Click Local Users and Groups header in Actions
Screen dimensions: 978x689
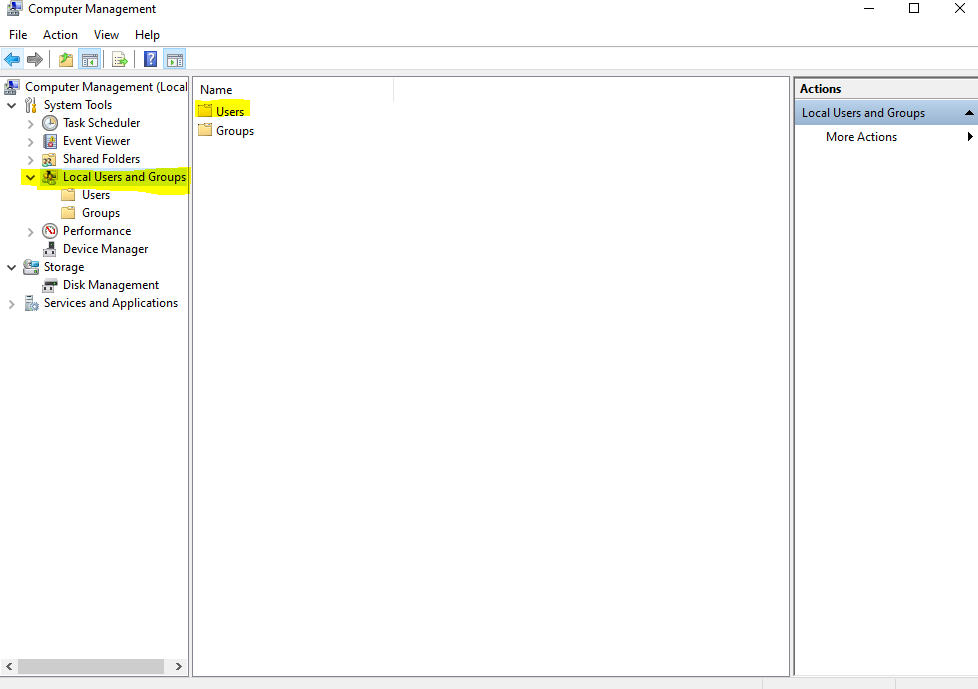pyautogui.click(x=863, y=113)
